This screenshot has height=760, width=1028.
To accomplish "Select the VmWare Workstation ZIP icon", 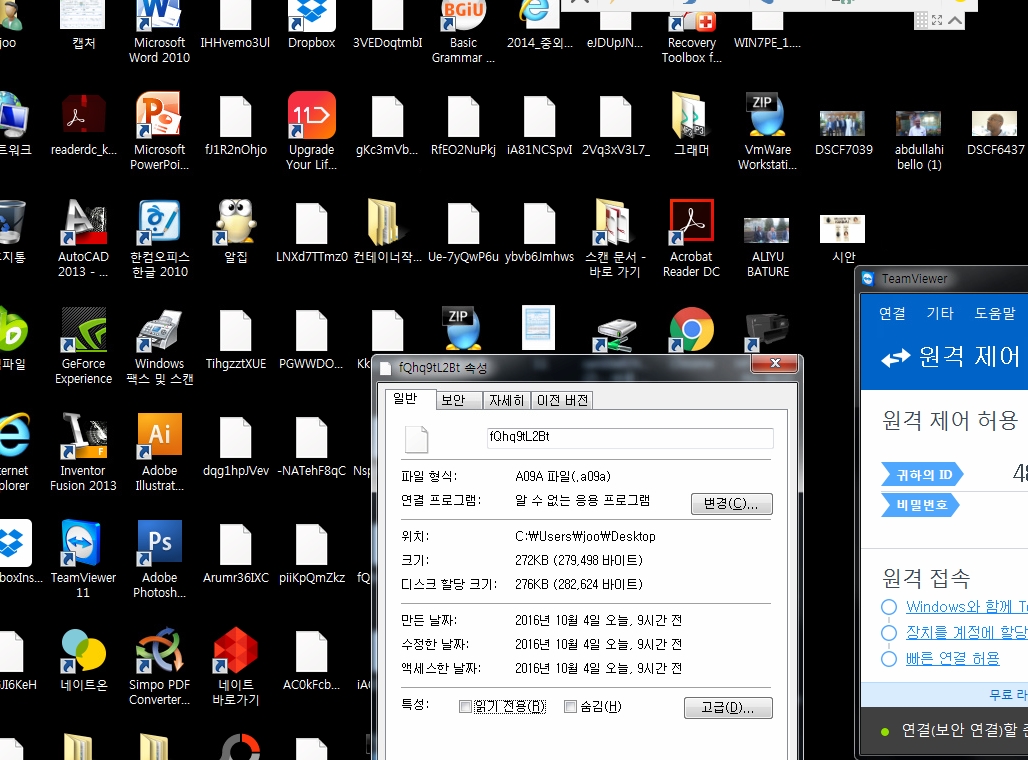I will (x=767, y=116).
